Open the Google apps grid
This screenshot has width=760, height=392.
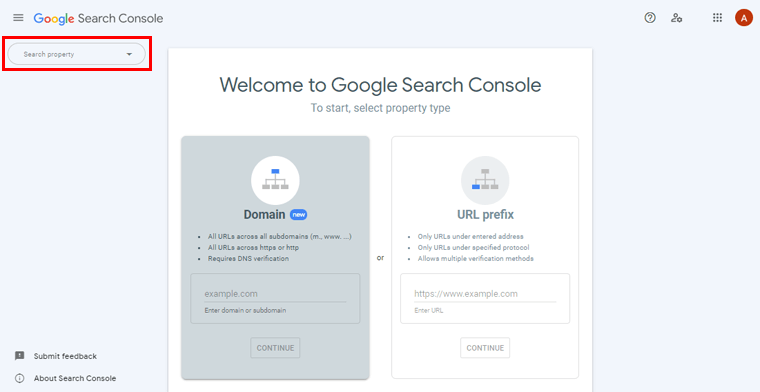717,18
